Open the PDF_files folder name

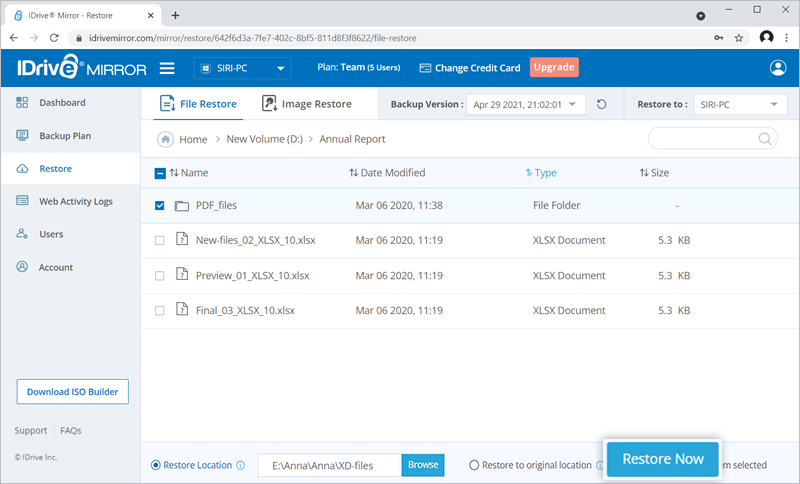pos(216,205)
